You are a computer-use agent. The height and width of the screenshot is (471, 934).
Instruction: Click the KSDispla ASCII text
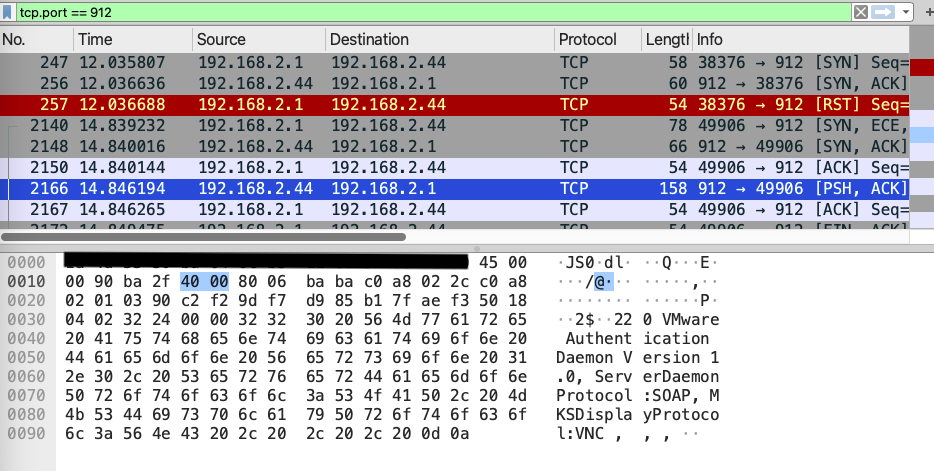[x=594, y=415]
